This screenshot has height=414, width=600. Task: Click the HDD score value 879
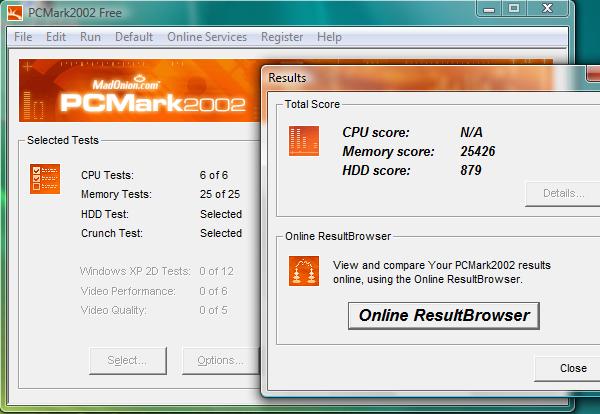[x=471, y=170]
